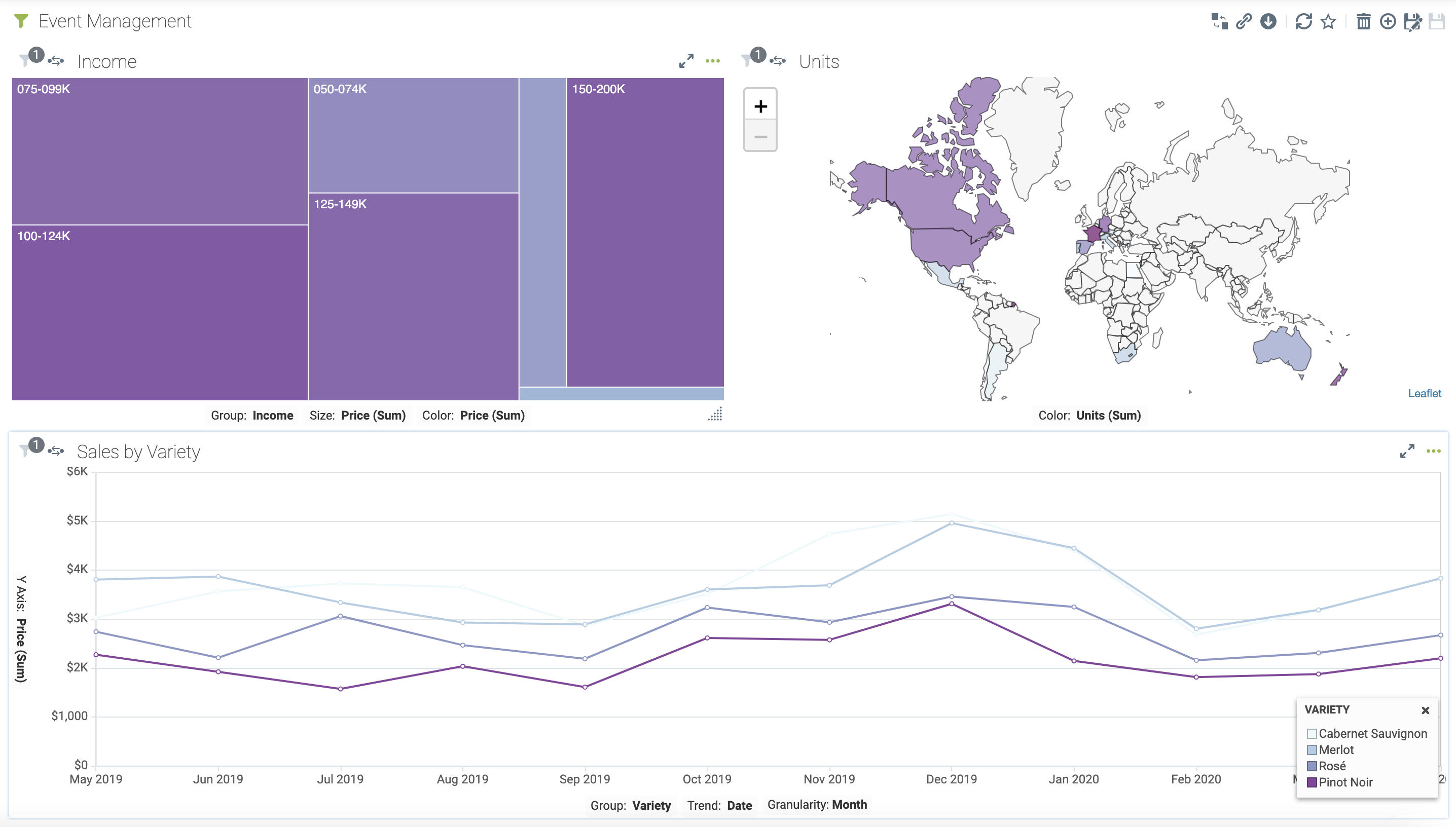
Task: Toggle Merlot series in legend
Action: (x=1336, y=750)
